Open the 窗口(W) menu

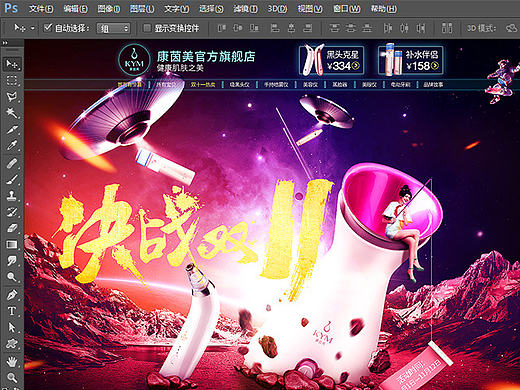tap(347, 8)
